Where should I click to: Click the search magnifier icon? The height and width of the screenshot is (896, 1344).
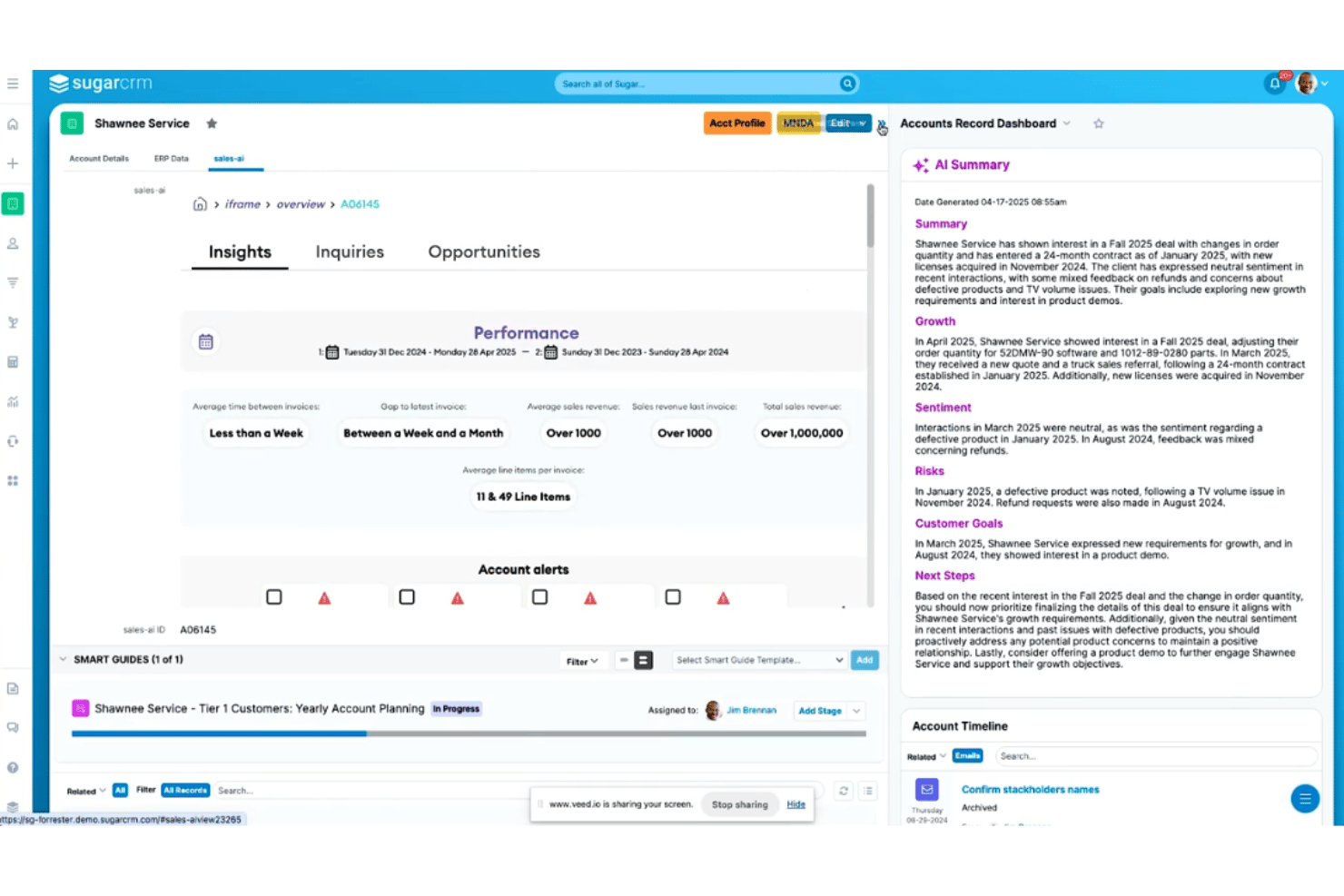coord(847,84)
